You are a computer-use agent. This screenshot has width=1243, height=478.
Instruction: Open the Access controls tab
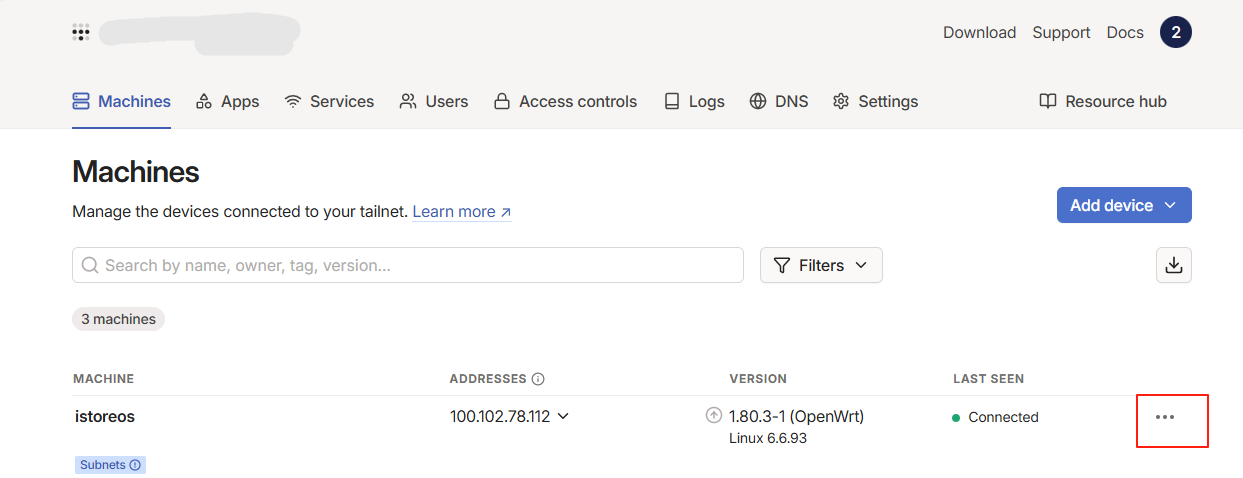coord(565,101)
